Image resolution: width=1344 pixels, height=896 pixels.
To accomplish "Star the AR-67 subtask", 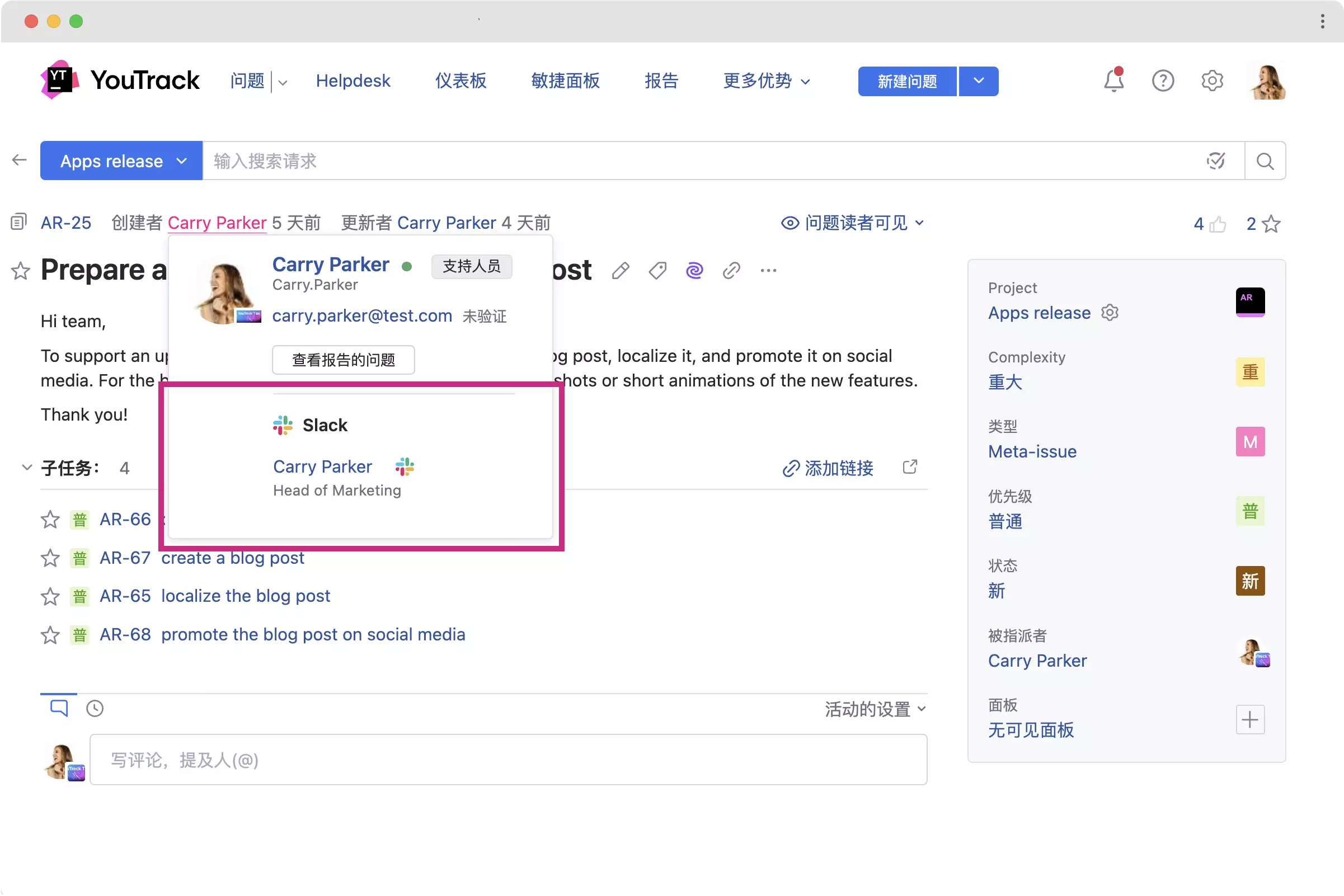I will click(x=50, y=558).
